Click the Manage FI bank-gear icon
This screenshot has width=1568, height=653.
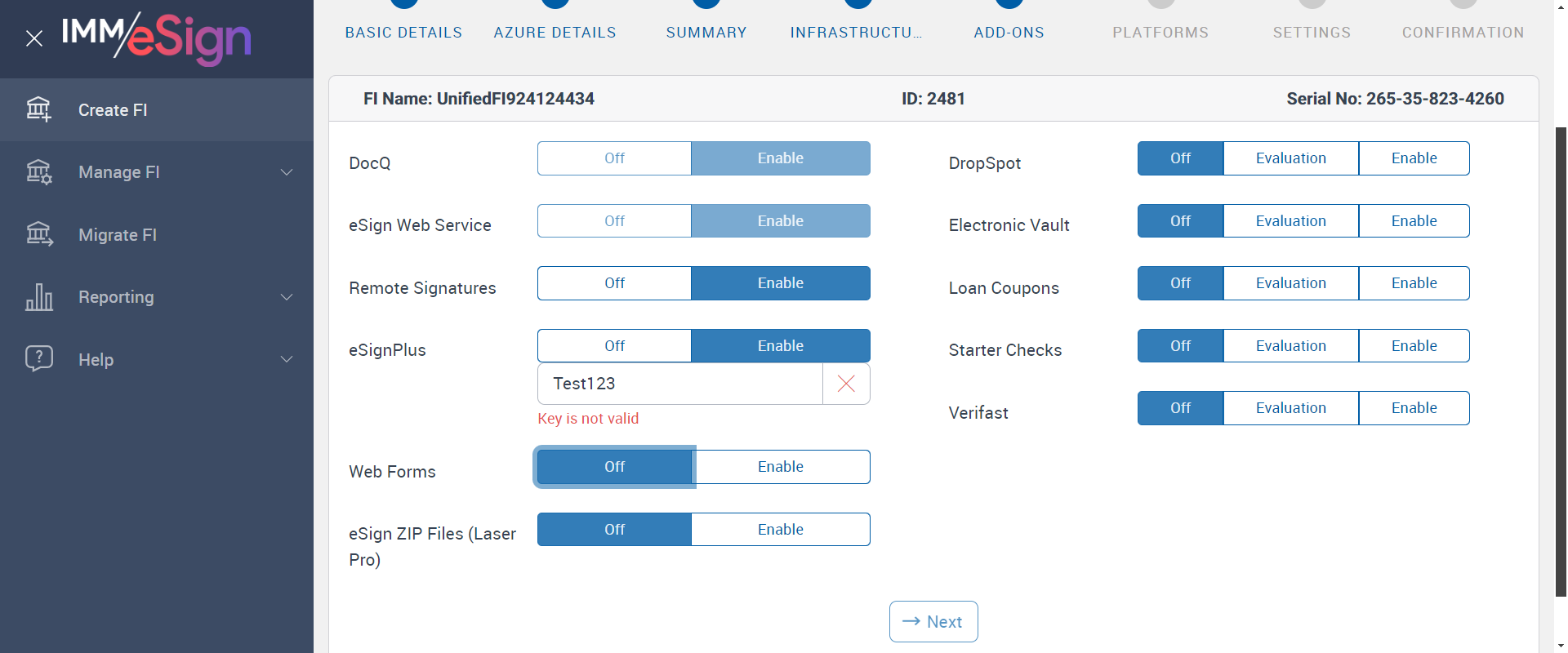coord(38,172)
